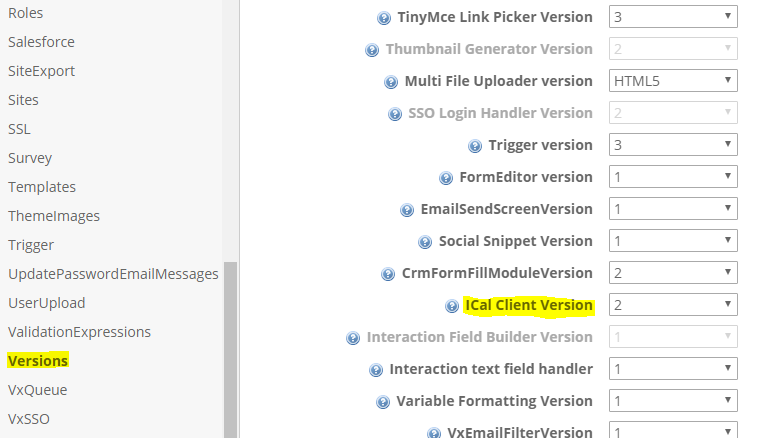
Task: Select Versions in the sidebar
Action: coord(38,361)
